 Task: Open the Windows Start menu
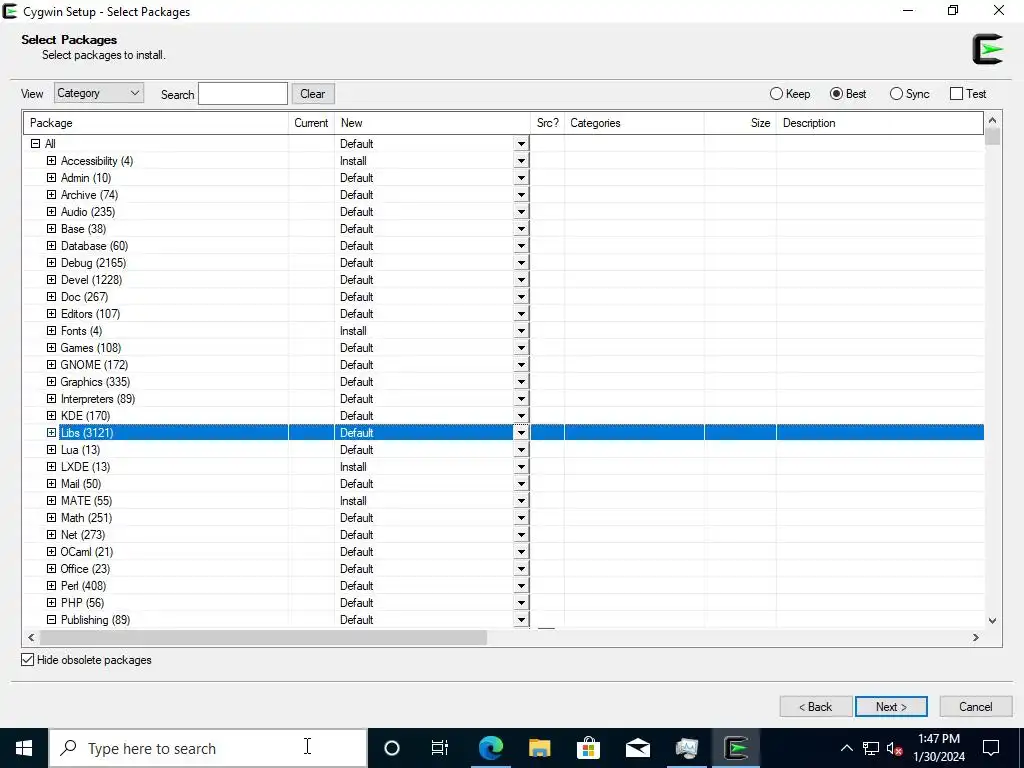click(24, 748)
